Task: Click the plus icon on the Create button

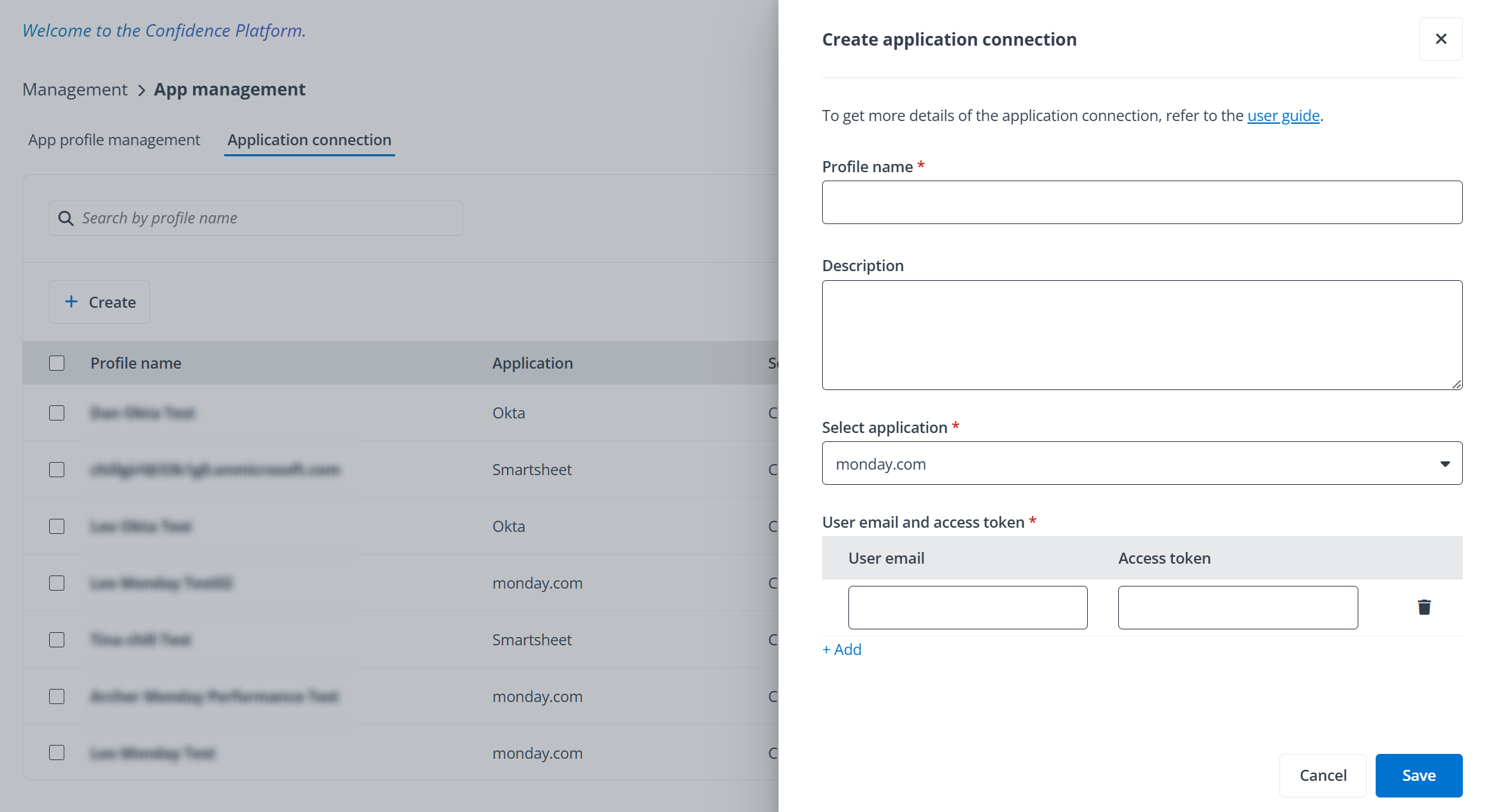Action: (71, 302)
